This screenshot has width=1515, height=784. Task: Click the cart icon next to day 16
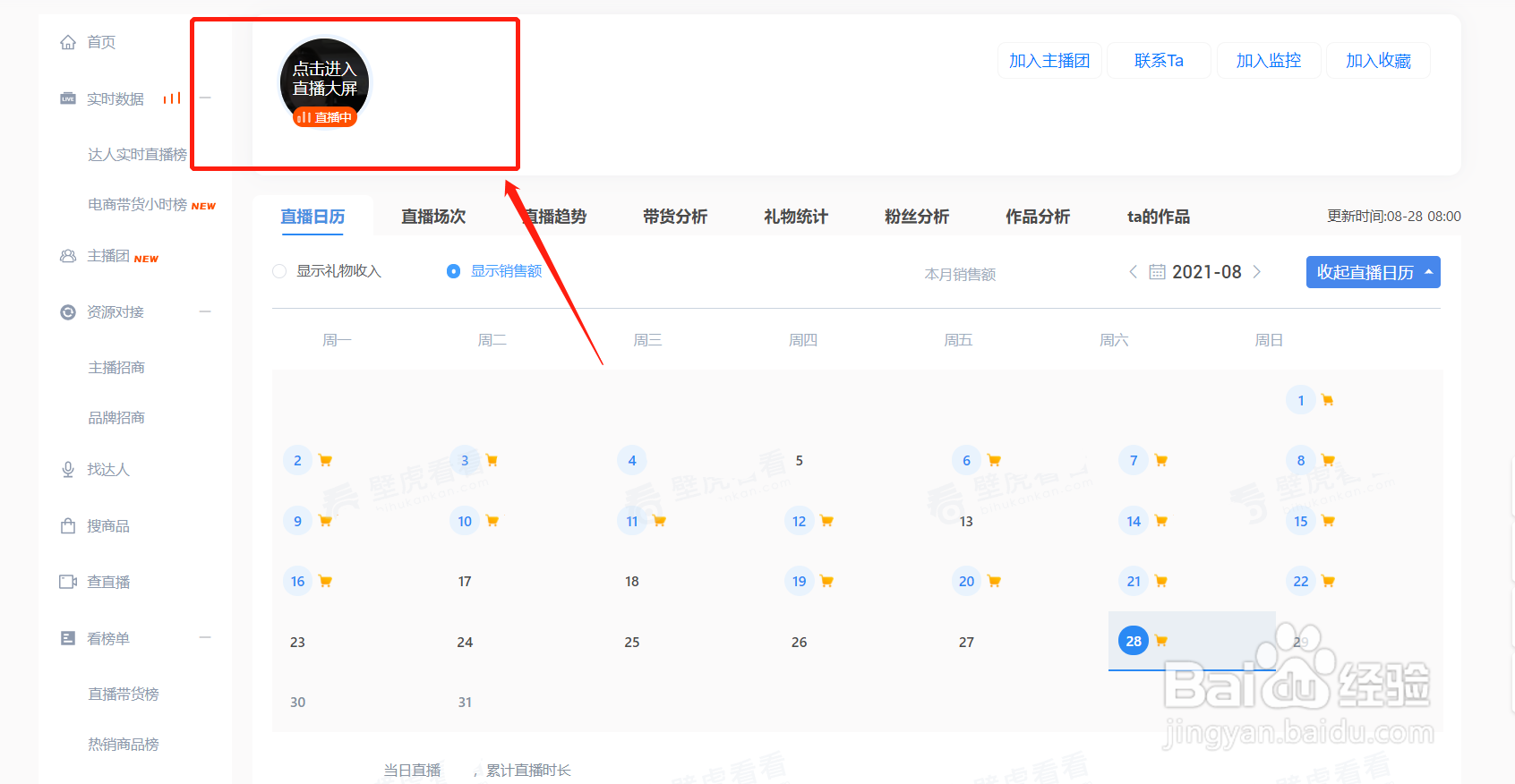tap(326, 581)
